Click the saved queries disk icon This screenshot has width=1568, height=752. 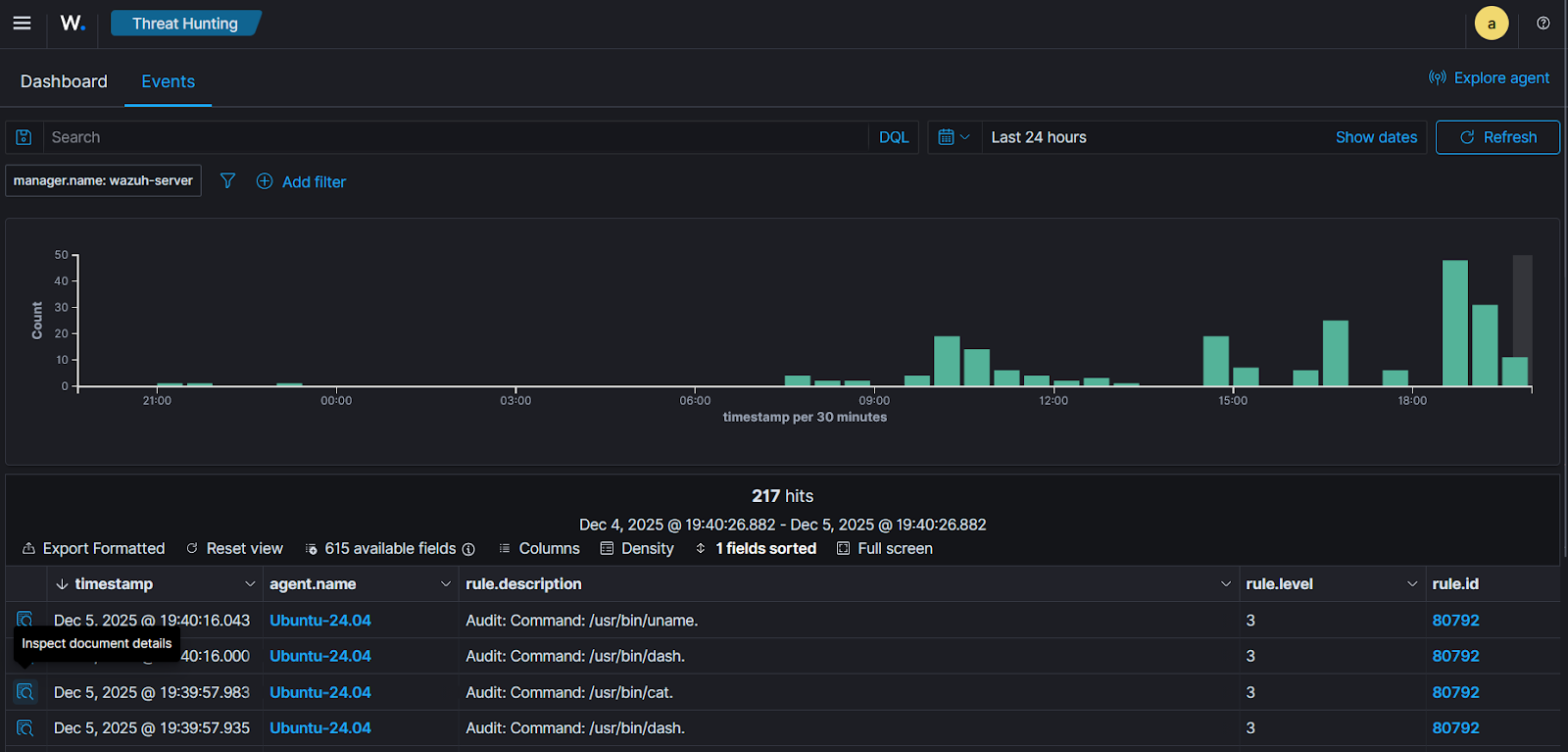24,137
